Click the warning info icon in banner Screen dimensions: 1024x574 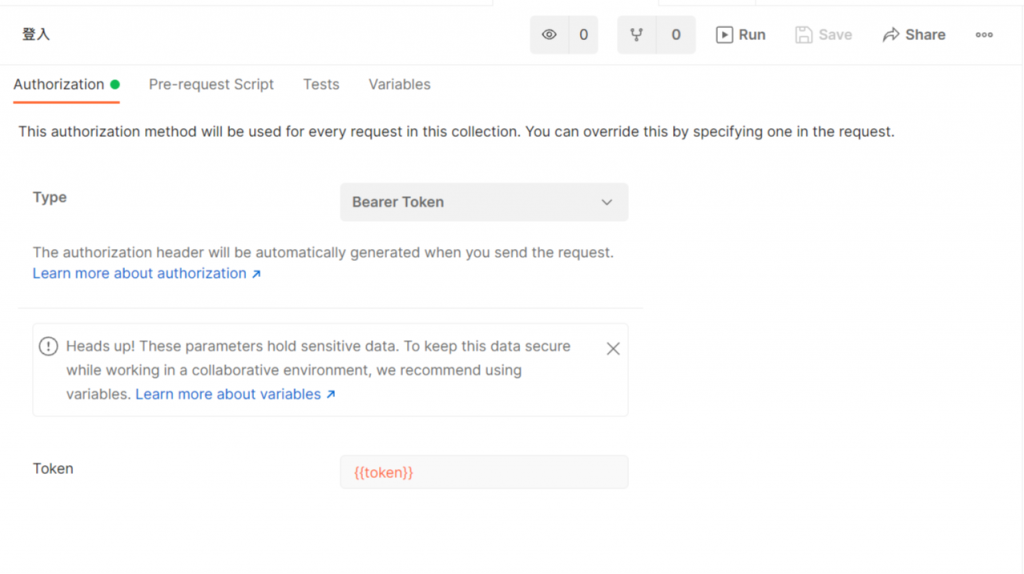[x=48, y=346]
